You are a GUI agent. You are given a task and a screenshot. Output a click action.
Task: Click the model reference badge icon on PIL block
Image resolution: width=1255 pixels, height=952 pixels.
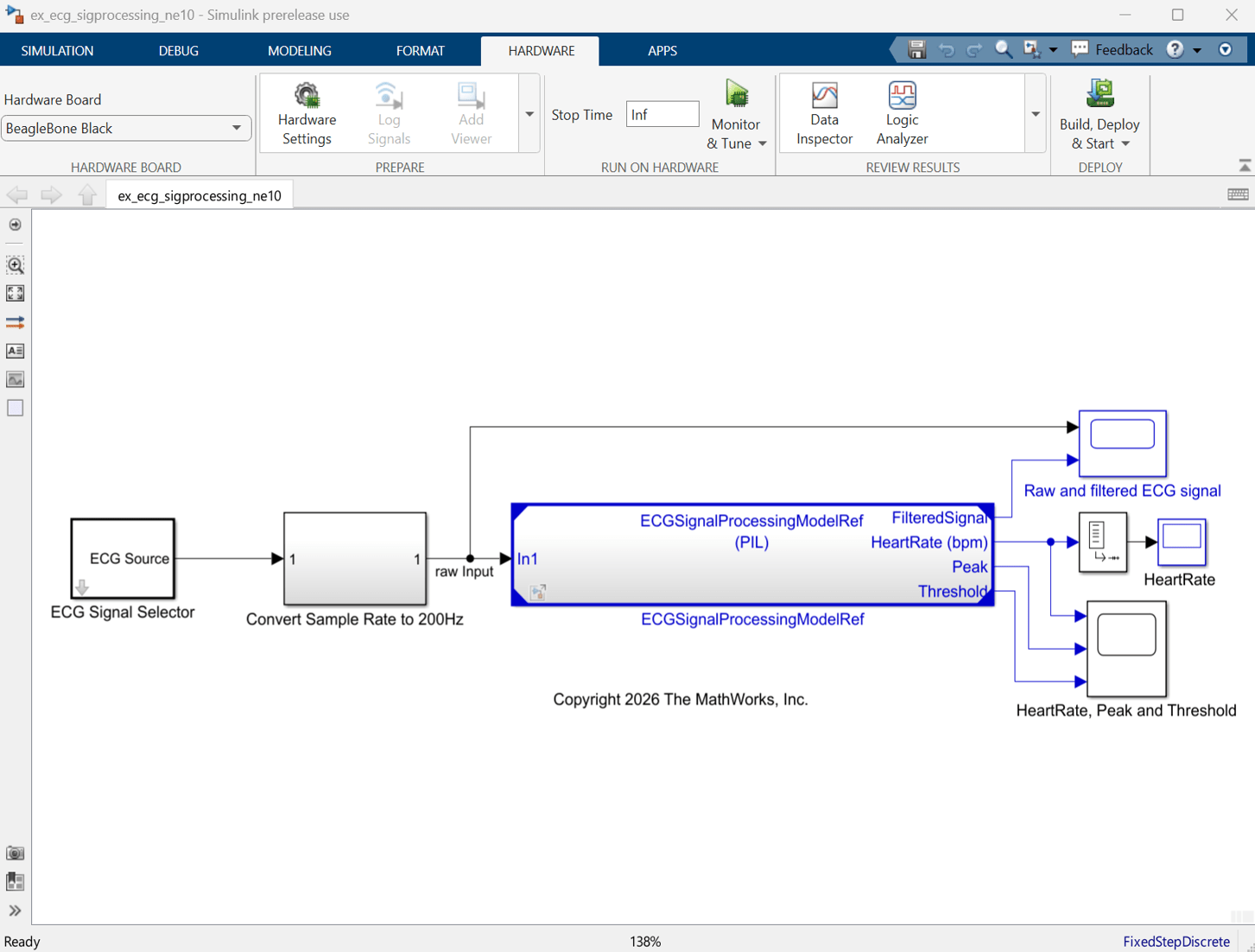538,592
